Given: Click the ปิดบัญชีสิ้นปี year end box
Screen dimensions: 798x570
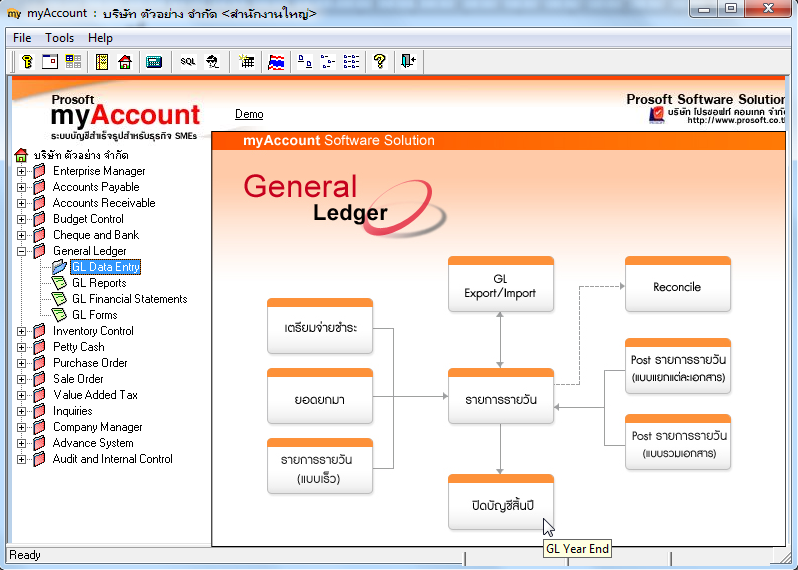Looking at the screenshot, I should [x=500, y=506].
